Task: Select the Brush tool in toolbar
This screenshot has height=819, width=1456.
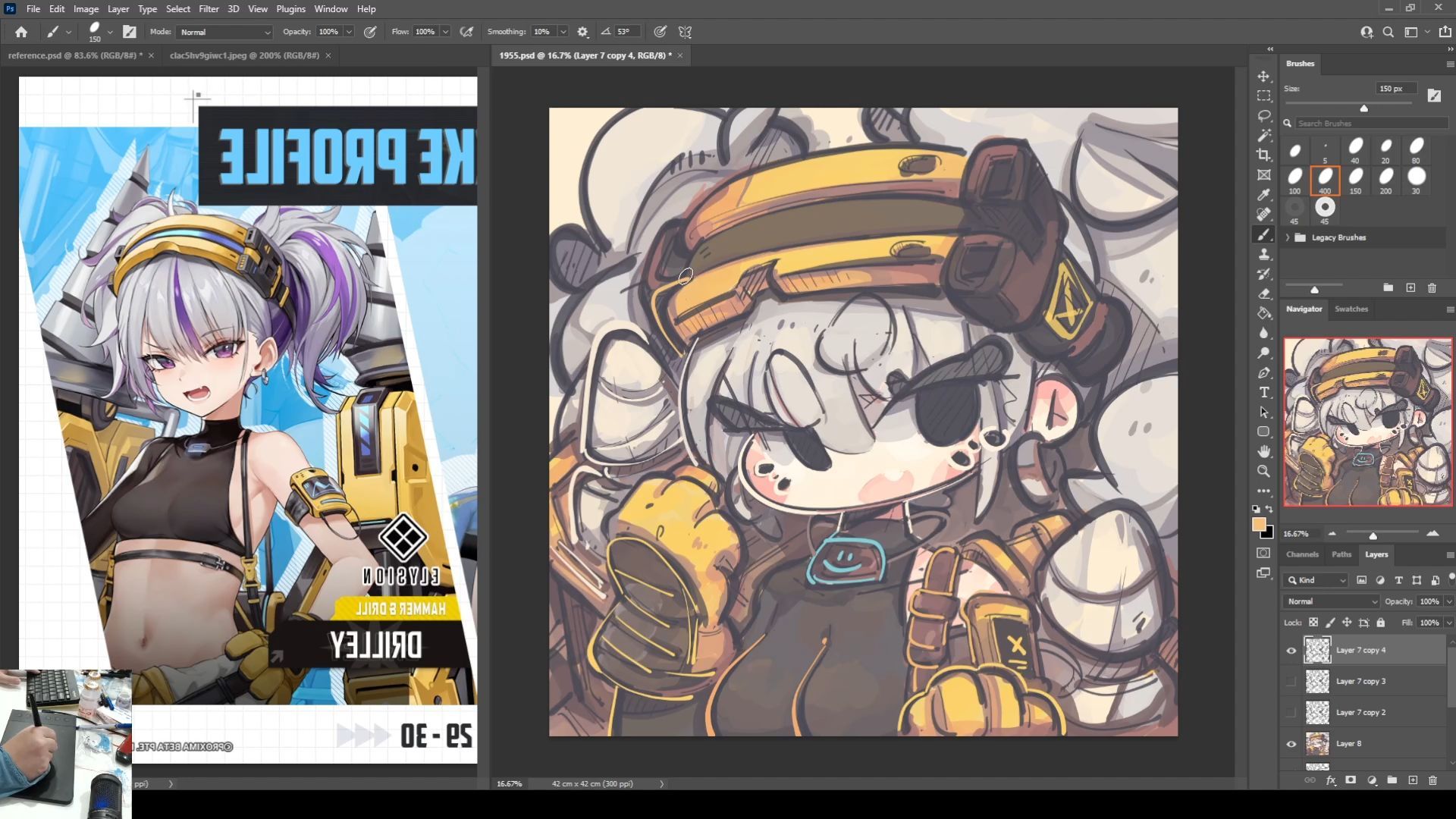Action: click(x=1263, y=235)
